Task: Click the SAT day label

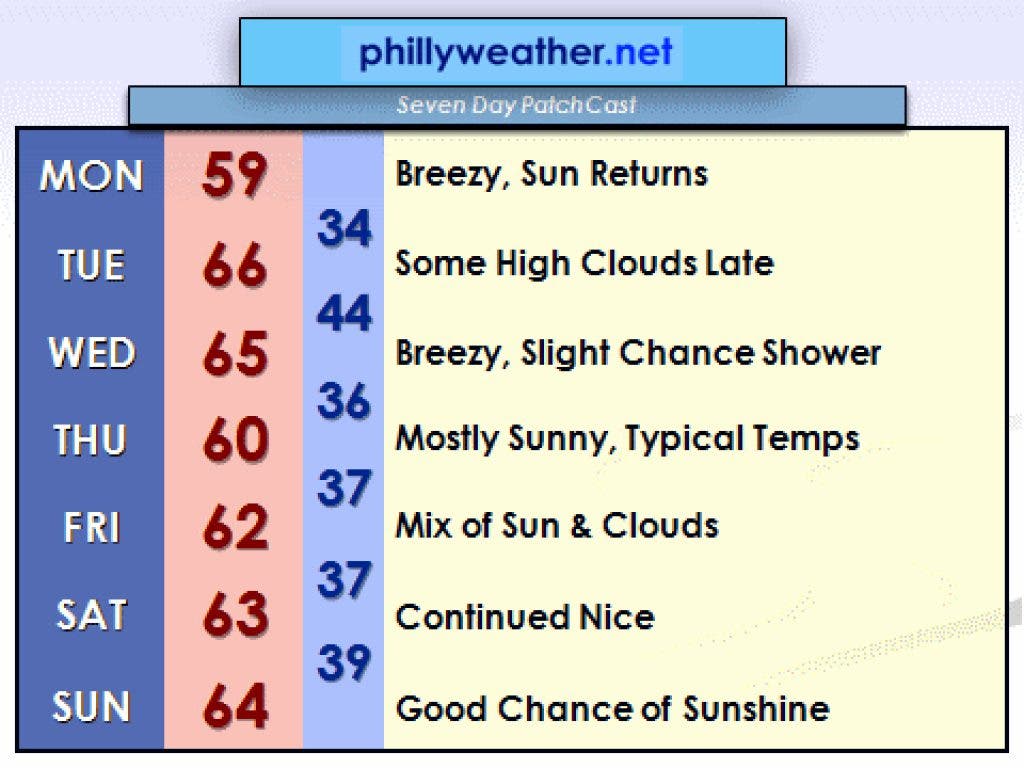Action: tap(91, 615)
